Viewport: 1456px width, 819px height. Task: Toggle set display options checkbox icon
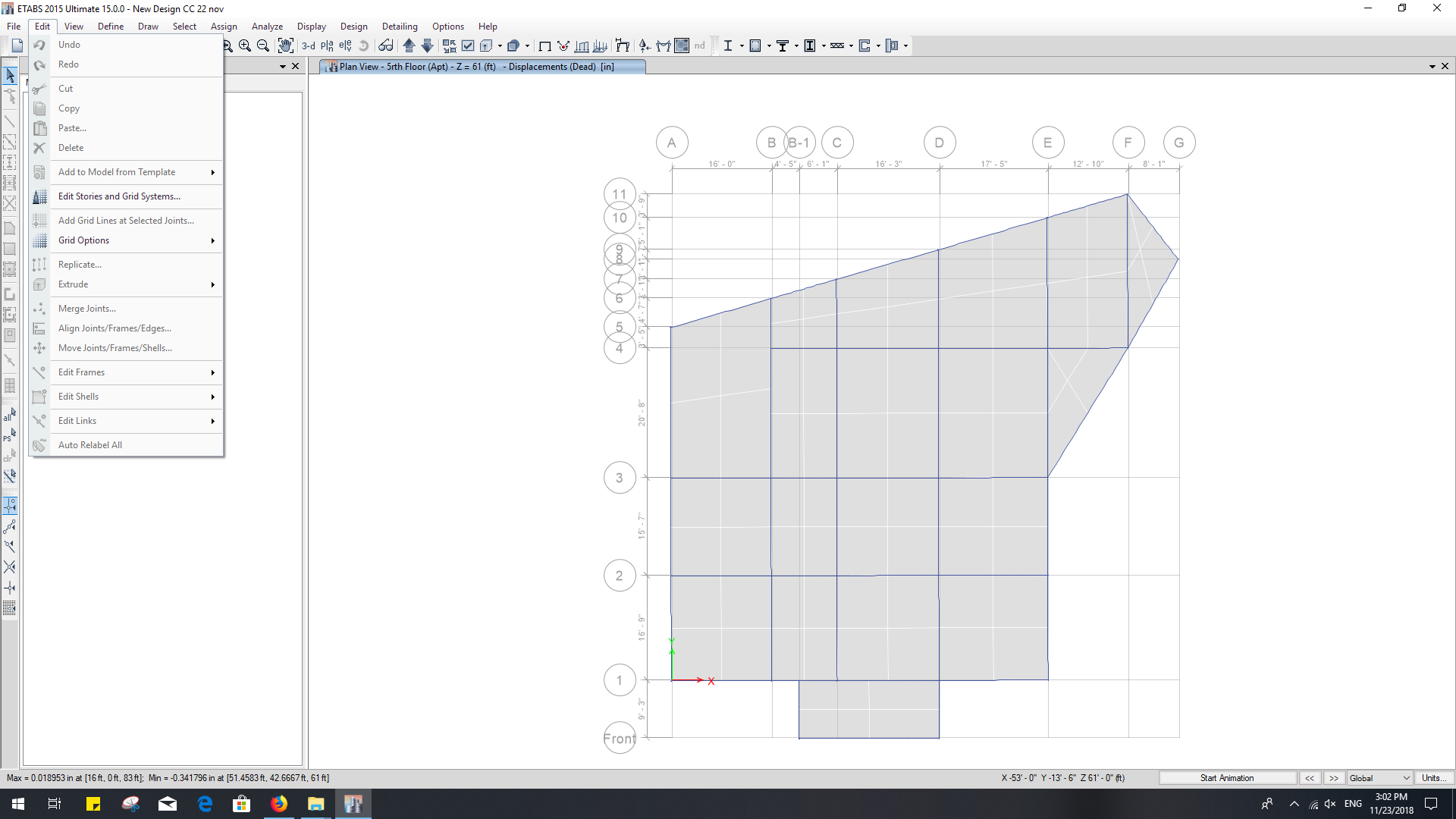tap(468, 45)
